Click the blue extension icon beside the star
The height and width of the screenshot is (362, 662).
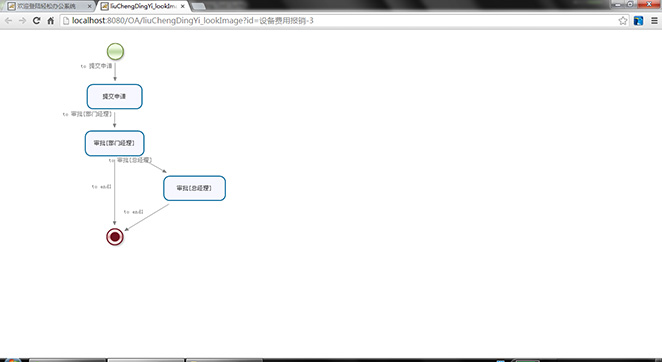coord(638,21)
